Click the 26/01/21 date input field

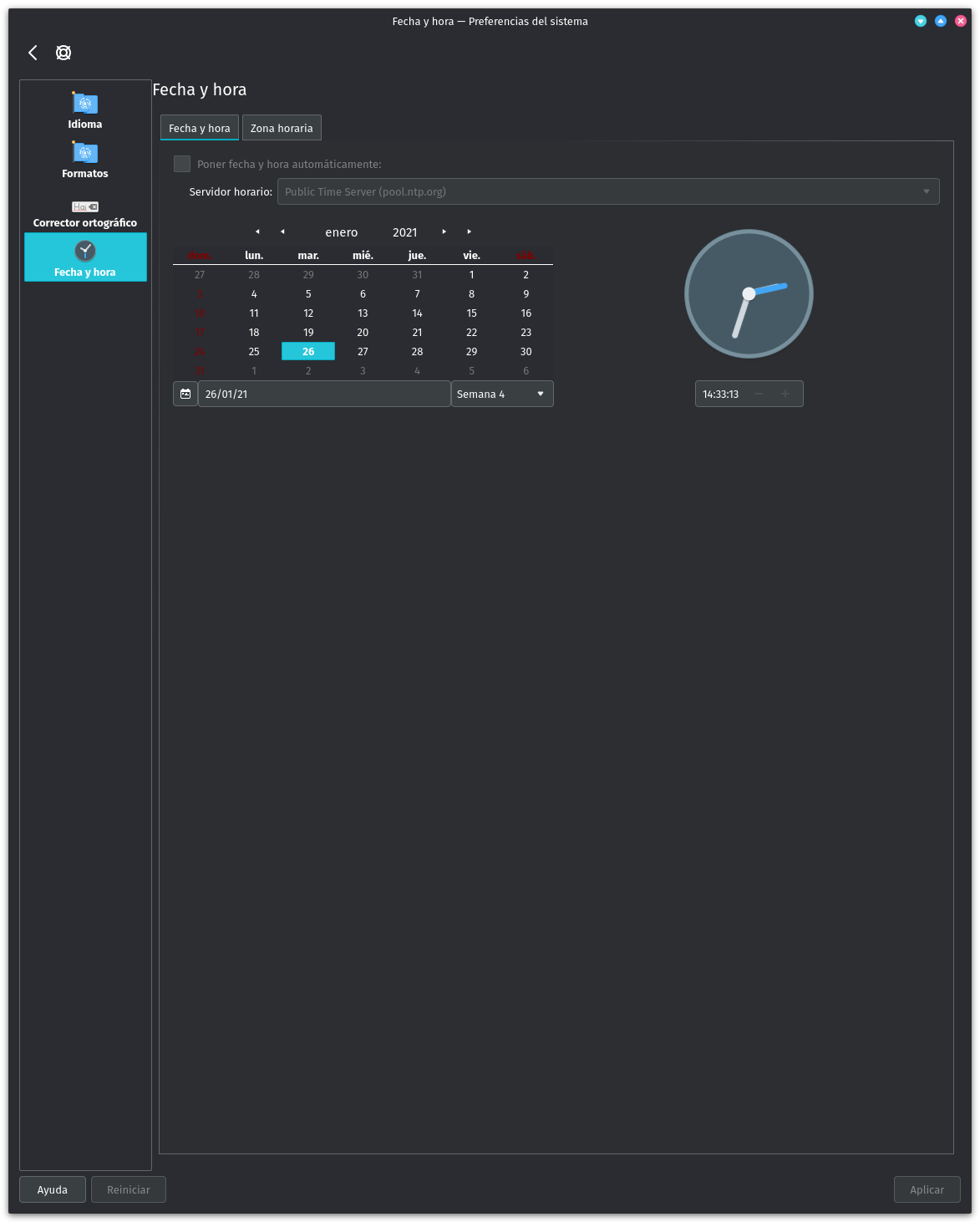coord(324,393)
